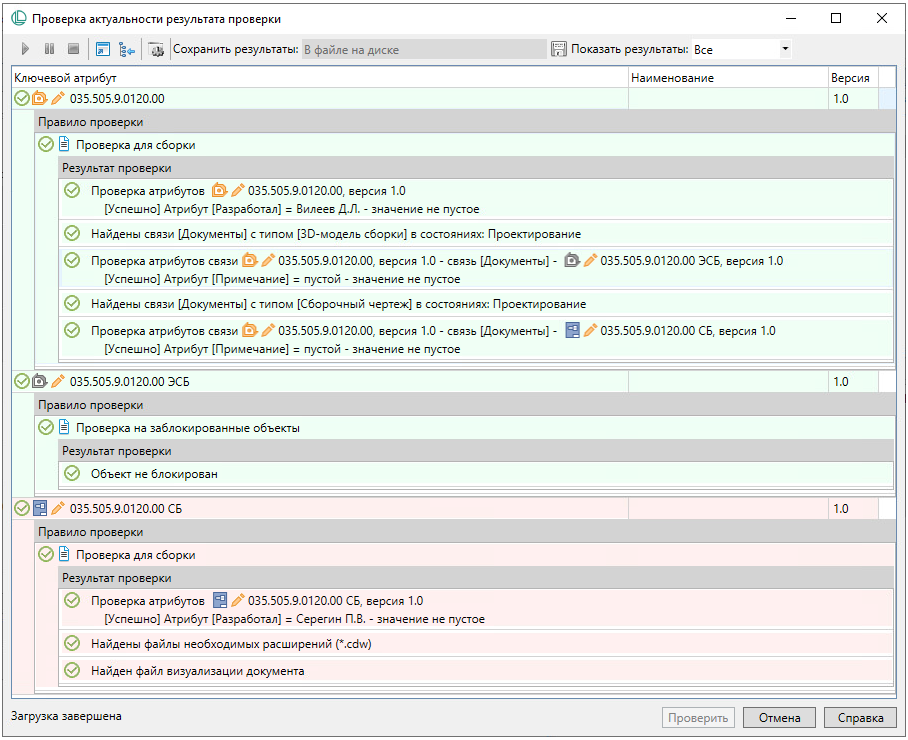Click the tree structure icon in toolbar
This screenshot has width=908, height=740.
tap(127, 48)
